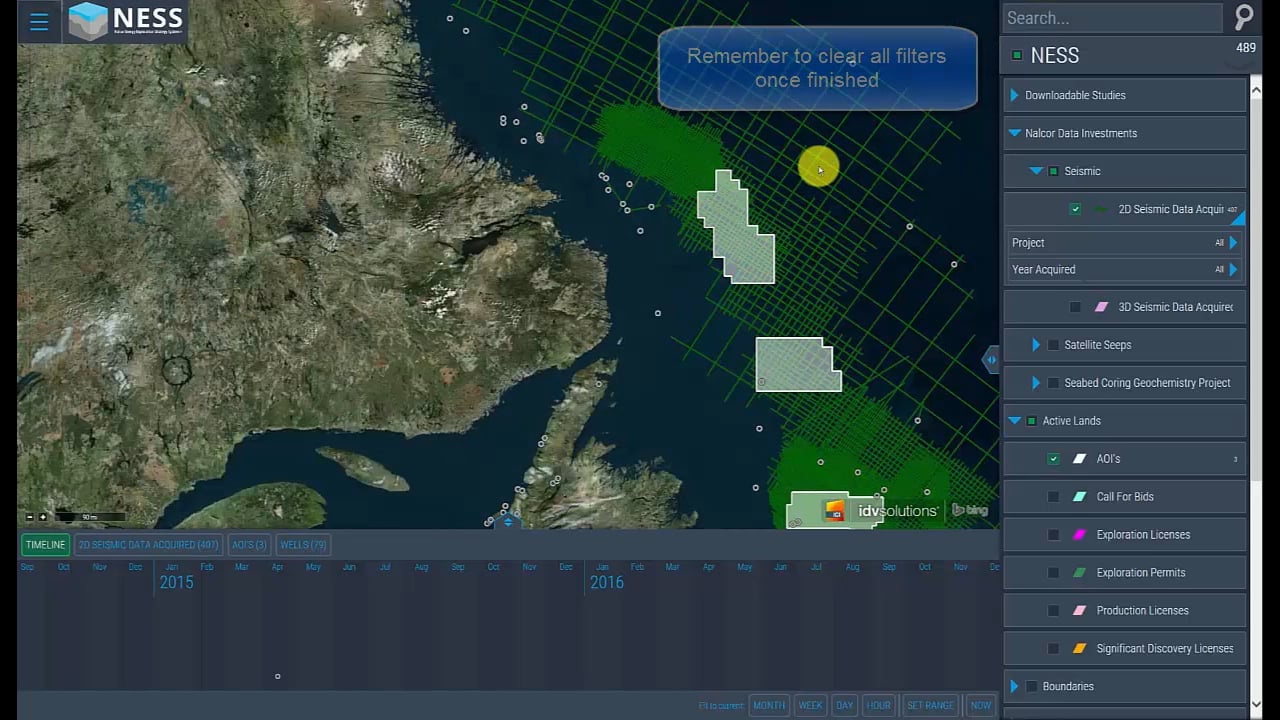Screen dimensions: 1280x720
Task: Click the NESS cube logo
Action: pos(88,21)
